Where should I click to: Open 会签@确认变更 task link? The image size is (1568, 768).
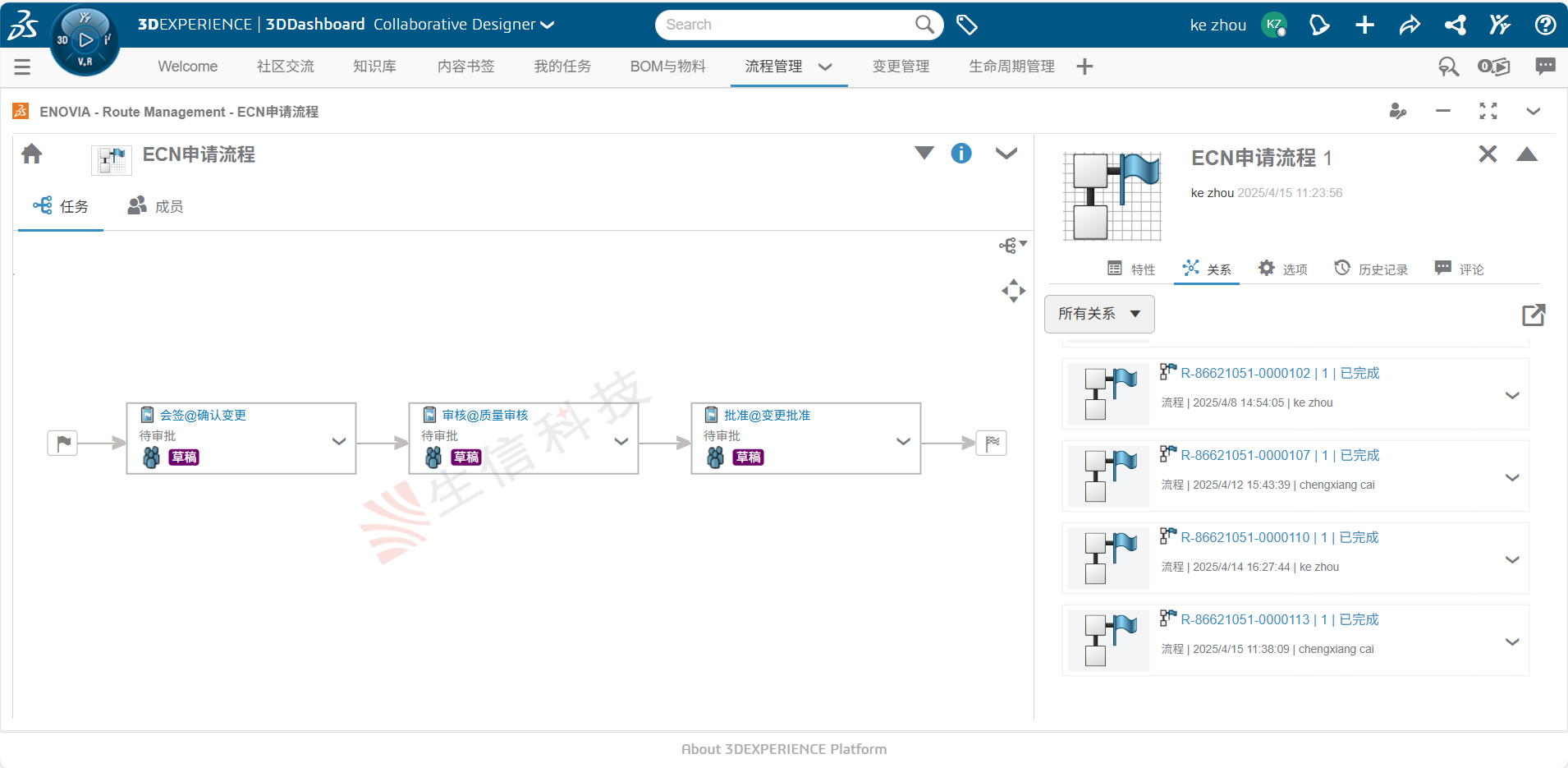coord(203,416)
